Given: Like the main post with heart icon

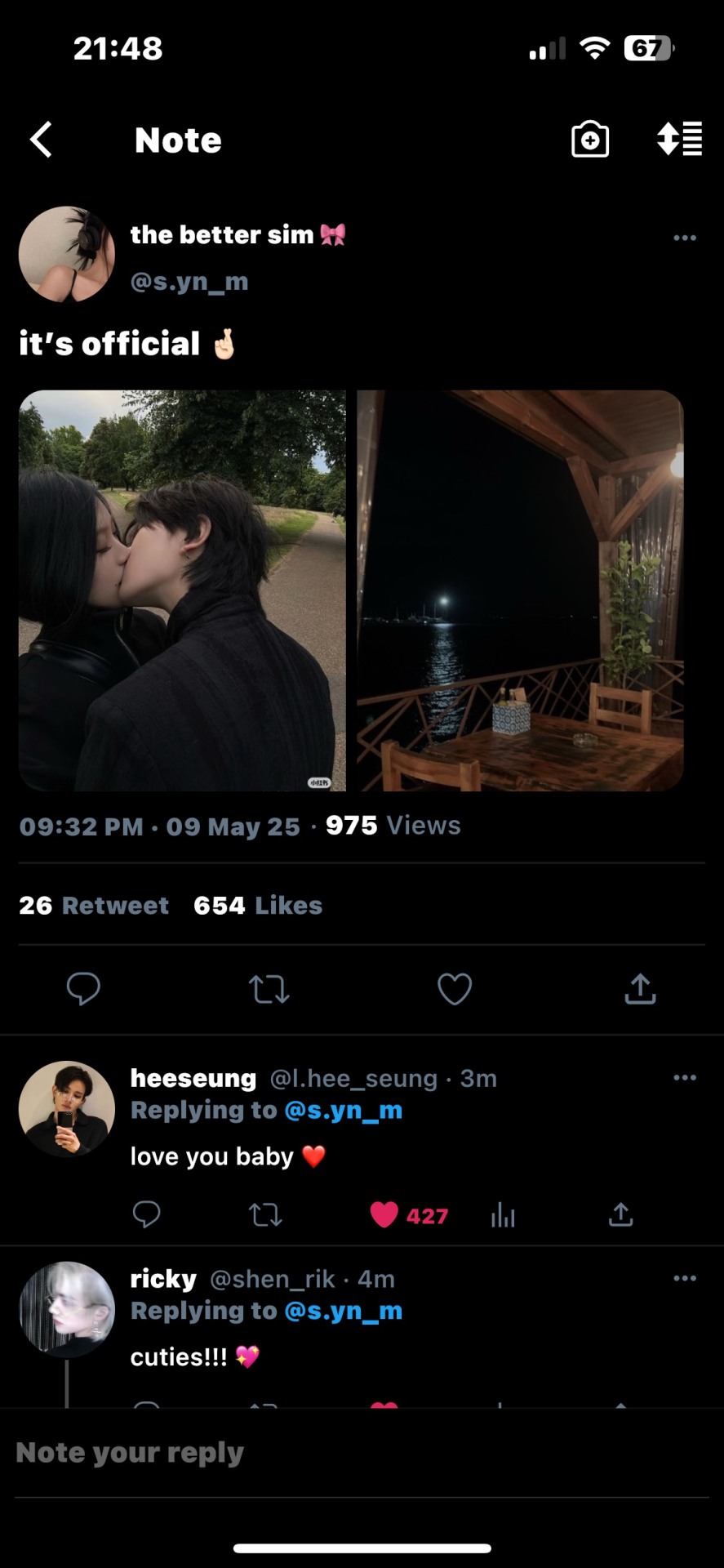Looking at the screenshot, I should click(x=455, y=989).
